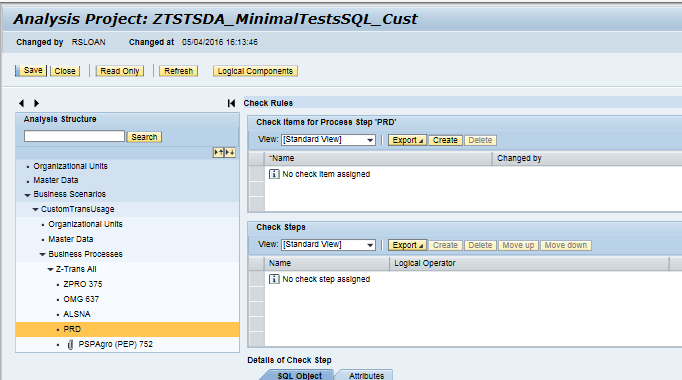
Task: Refresh the analysis project
Action: pyautogui.click(x=178, y=71)
